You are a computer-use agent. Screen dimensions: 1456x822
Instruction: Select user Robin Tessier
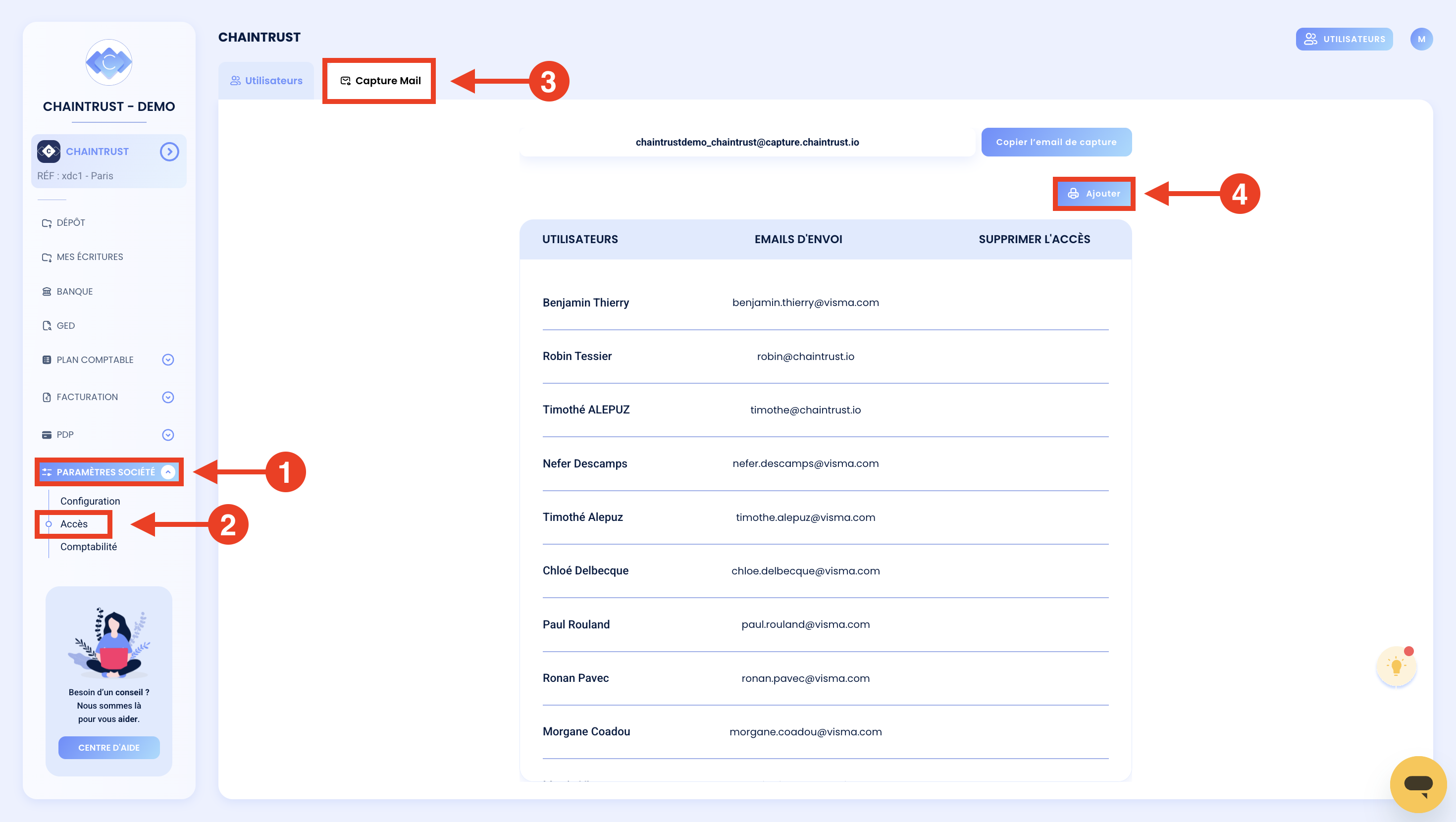pos(577,356)
